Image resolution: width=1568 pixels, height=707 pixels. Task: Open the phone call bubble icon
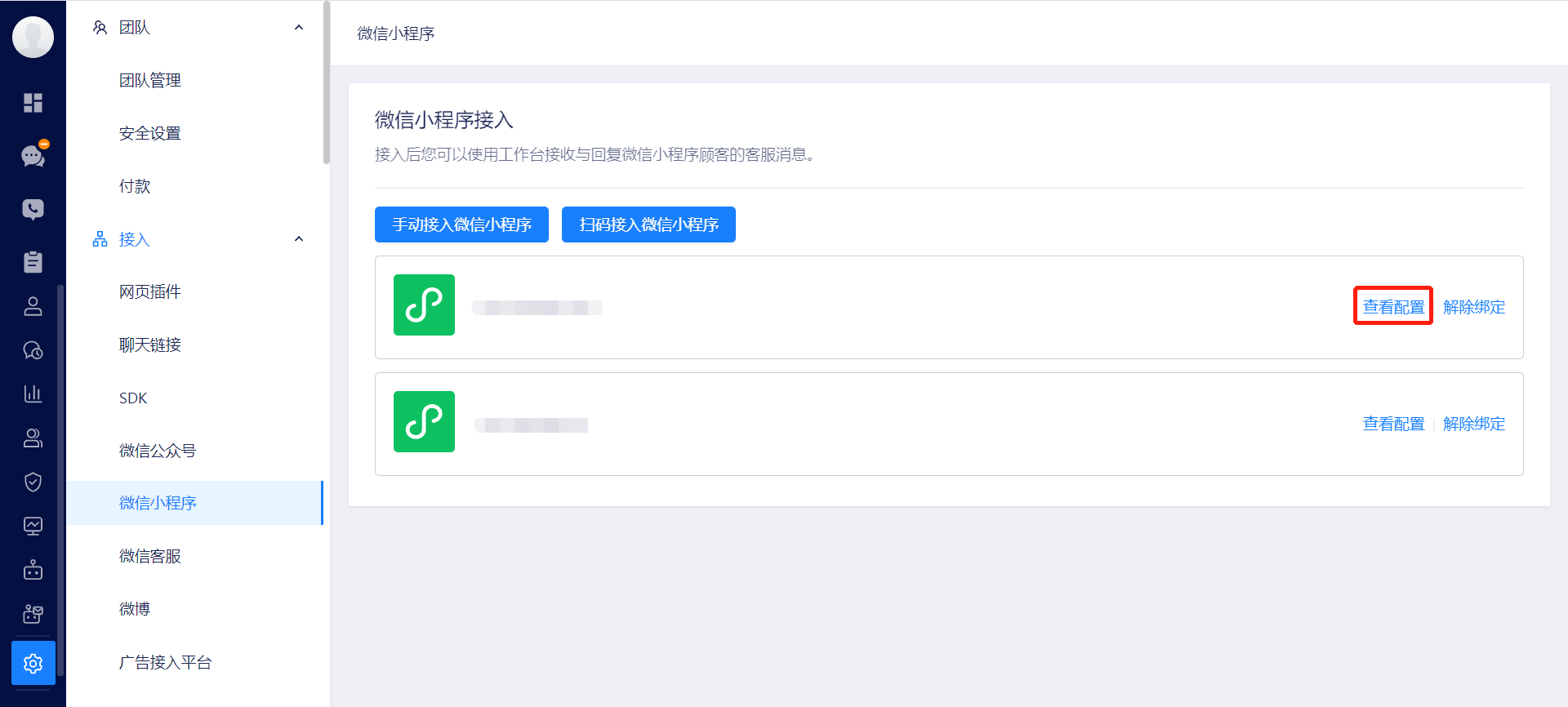pos(33,210)
